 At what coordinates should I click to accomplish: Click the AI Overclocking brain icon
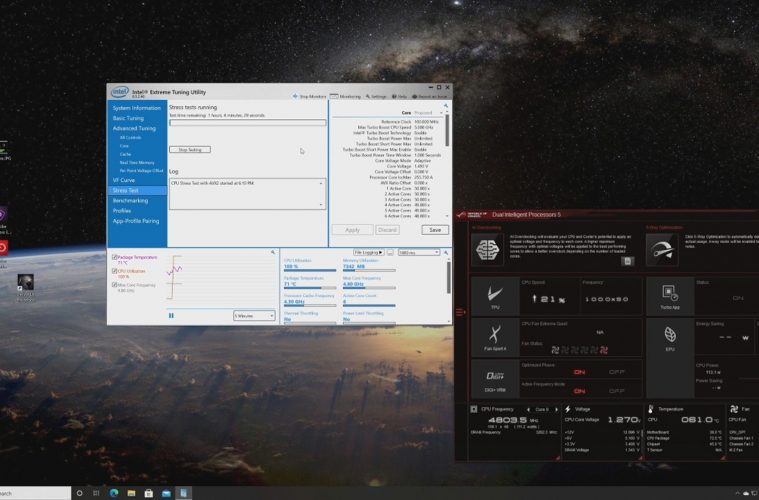click(x=487, y=249)
